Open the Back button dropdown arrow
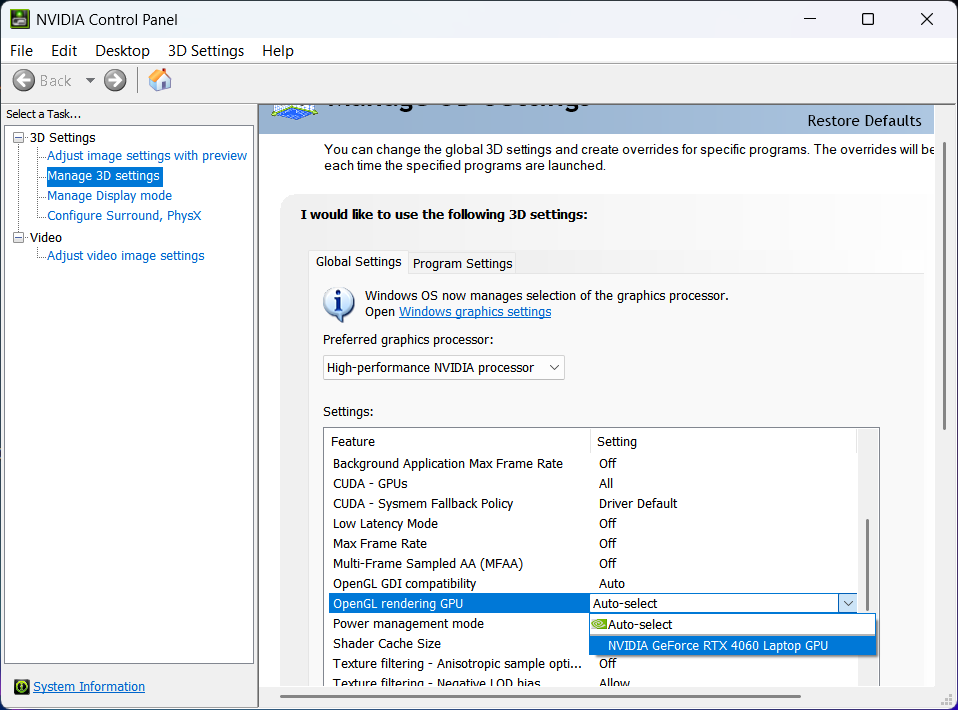Screen dimensions: 958x710 pyautogui.click(x=89, y=80)
